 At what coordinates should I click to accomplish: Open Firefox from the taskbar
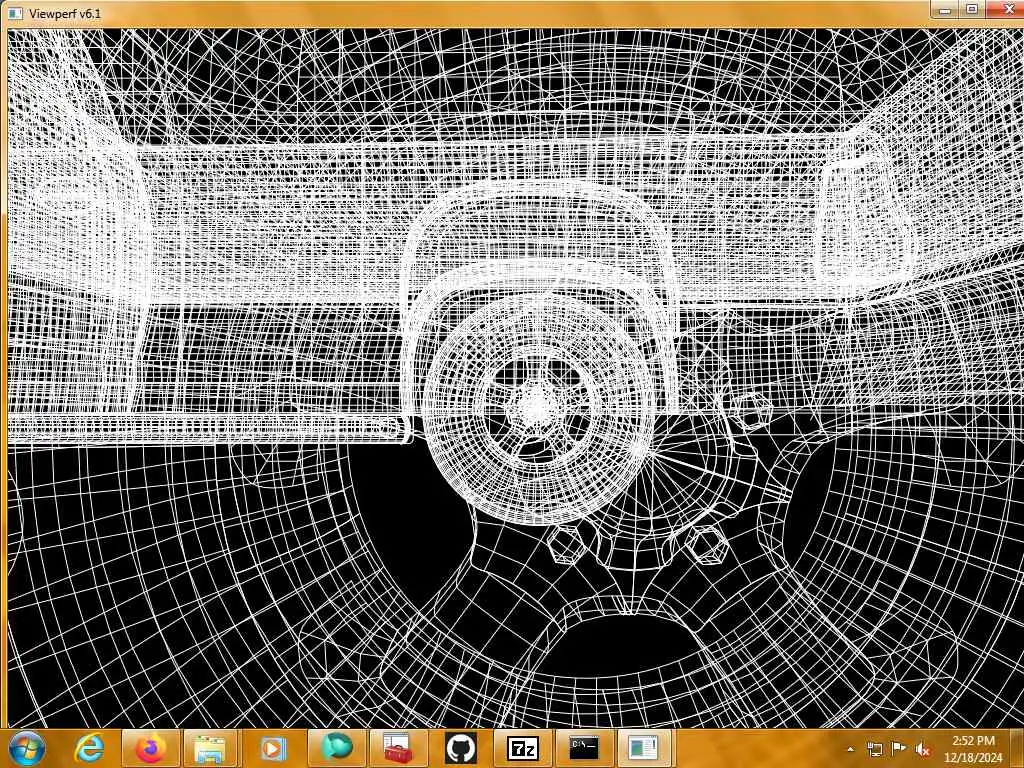[150, 748]
